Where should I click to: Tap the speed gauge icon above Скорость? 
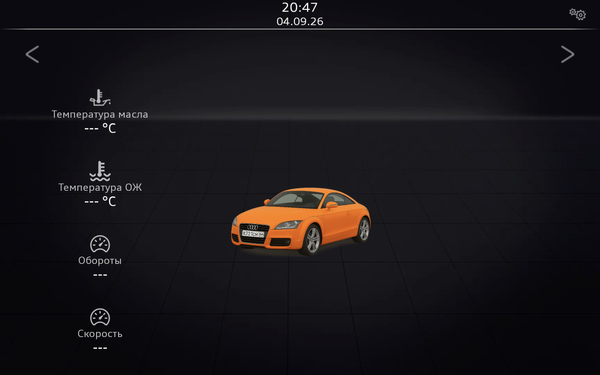100,317
